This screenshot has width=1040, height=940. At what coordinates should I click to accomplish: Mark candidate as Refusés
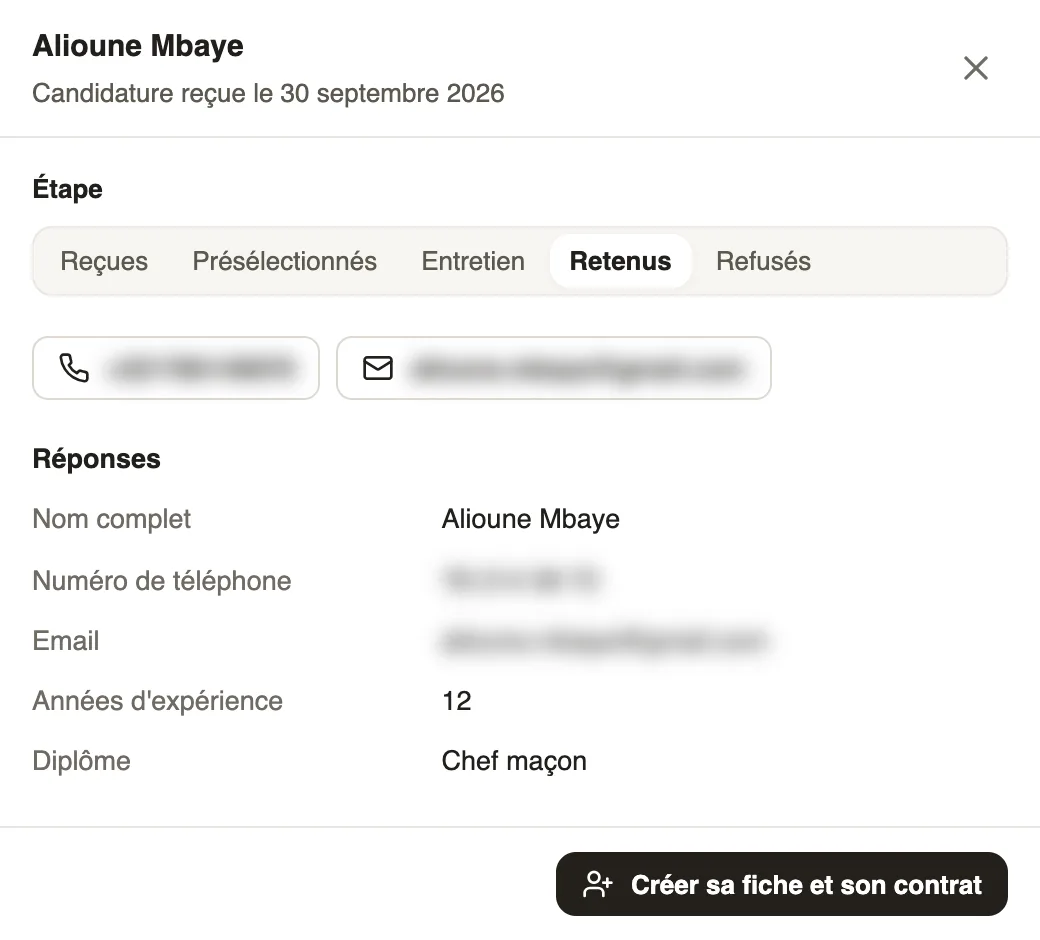coord(763,261)
